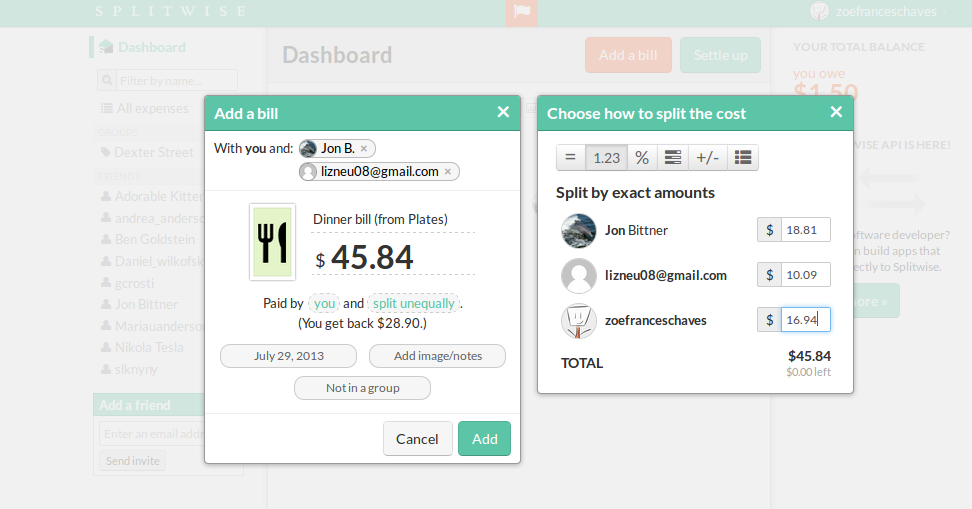This screenshot has height=509, width=972.
Task: Select friend Mariauanderson in sidebar
Action: pos(159,326)
